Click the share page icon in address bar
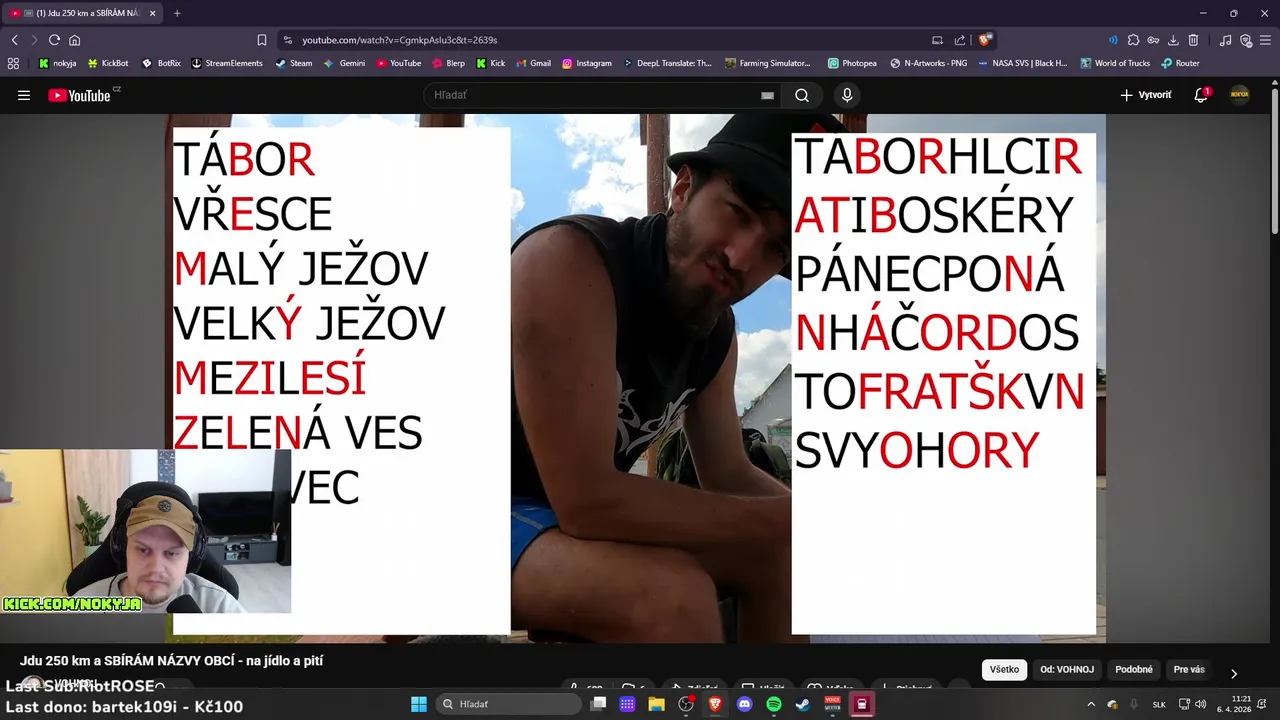Screen dimensions: 1280x720 (x=960, y=40)
